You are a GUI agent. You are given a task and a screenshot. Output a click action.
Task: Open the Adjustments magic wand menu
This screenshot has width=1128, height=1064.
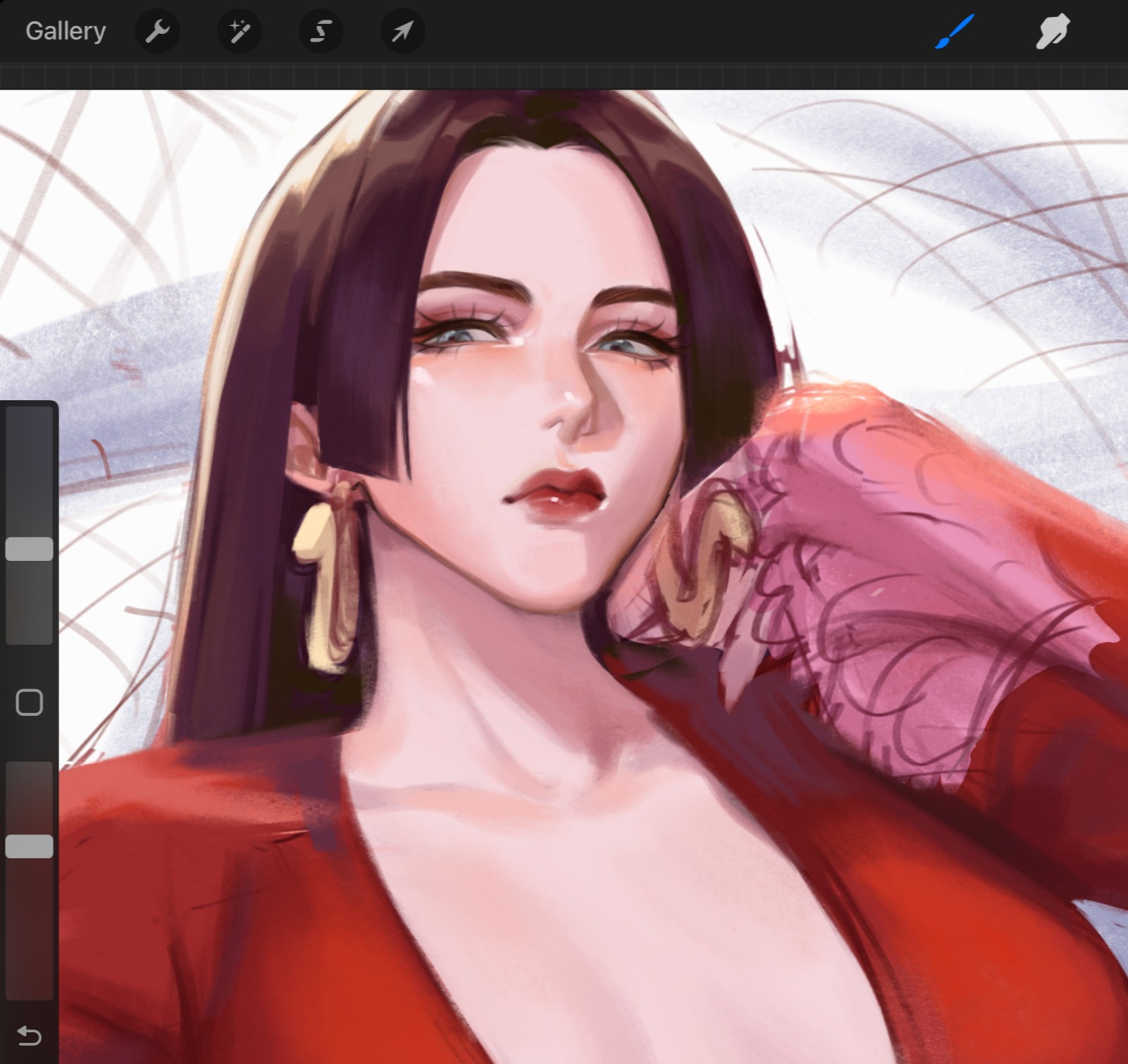239,31
